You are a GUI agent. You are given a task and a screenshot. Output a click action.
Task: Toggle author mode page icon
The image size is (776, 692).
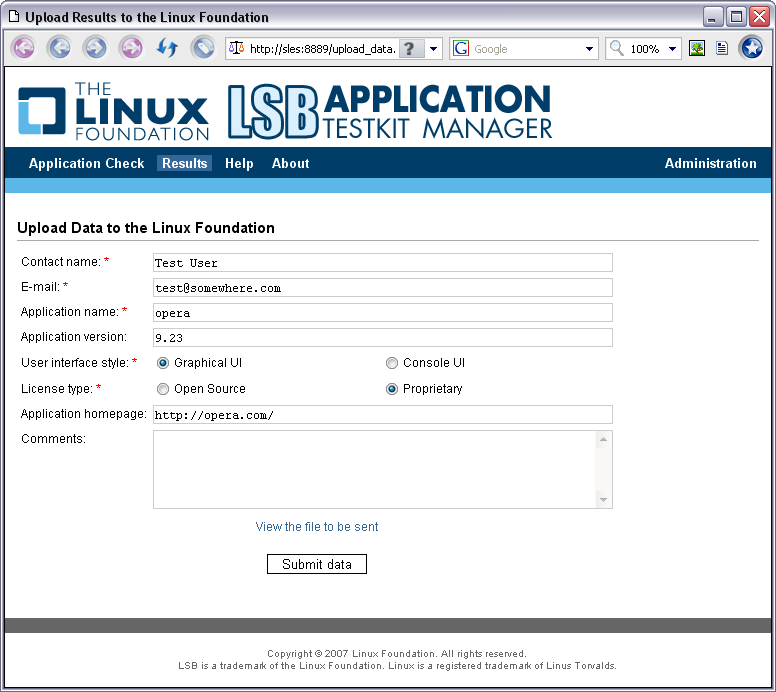(722, 48)
